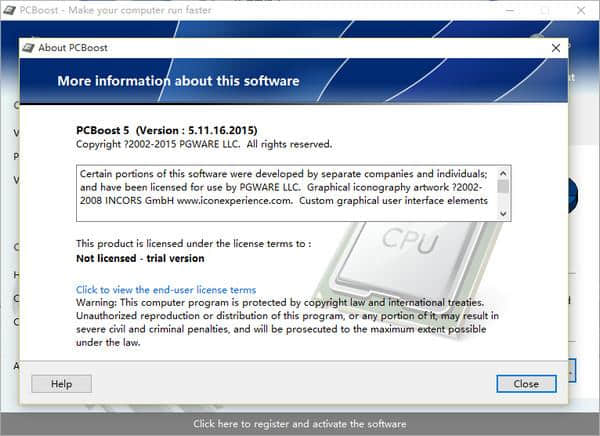Click the Close button in About dialog
This screenshot has width=600, height=436.
[526, 384]
